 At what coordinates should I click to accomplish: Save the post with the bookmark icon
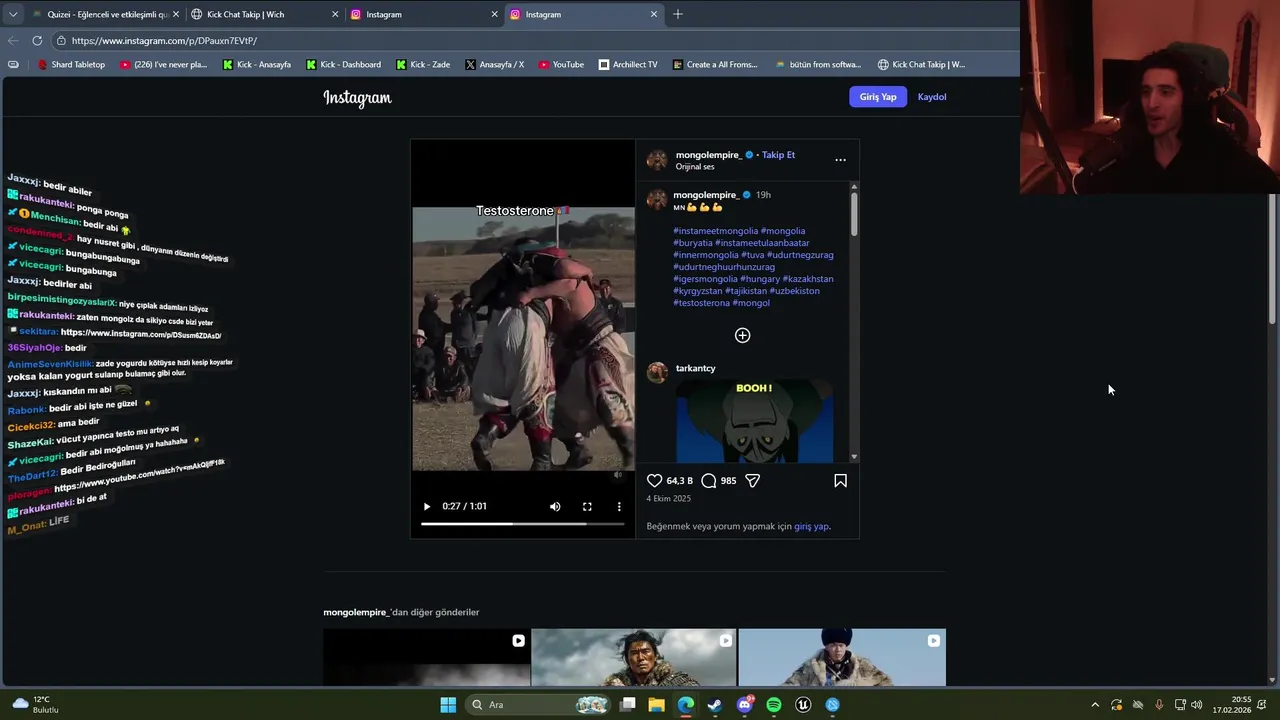pos(840,481)
